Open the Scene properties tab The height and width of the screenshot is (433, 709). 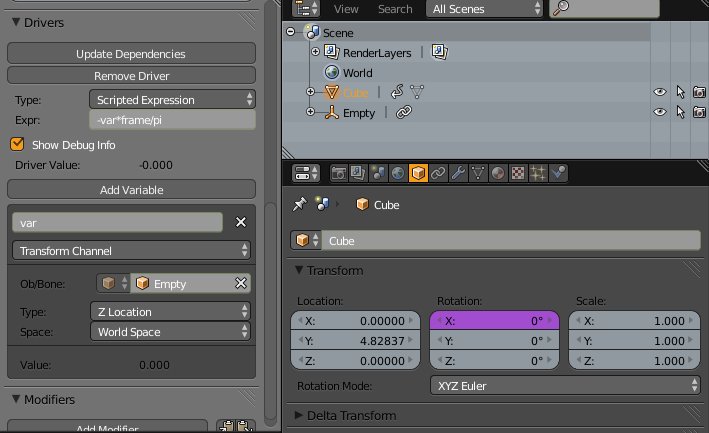point(378,173)
